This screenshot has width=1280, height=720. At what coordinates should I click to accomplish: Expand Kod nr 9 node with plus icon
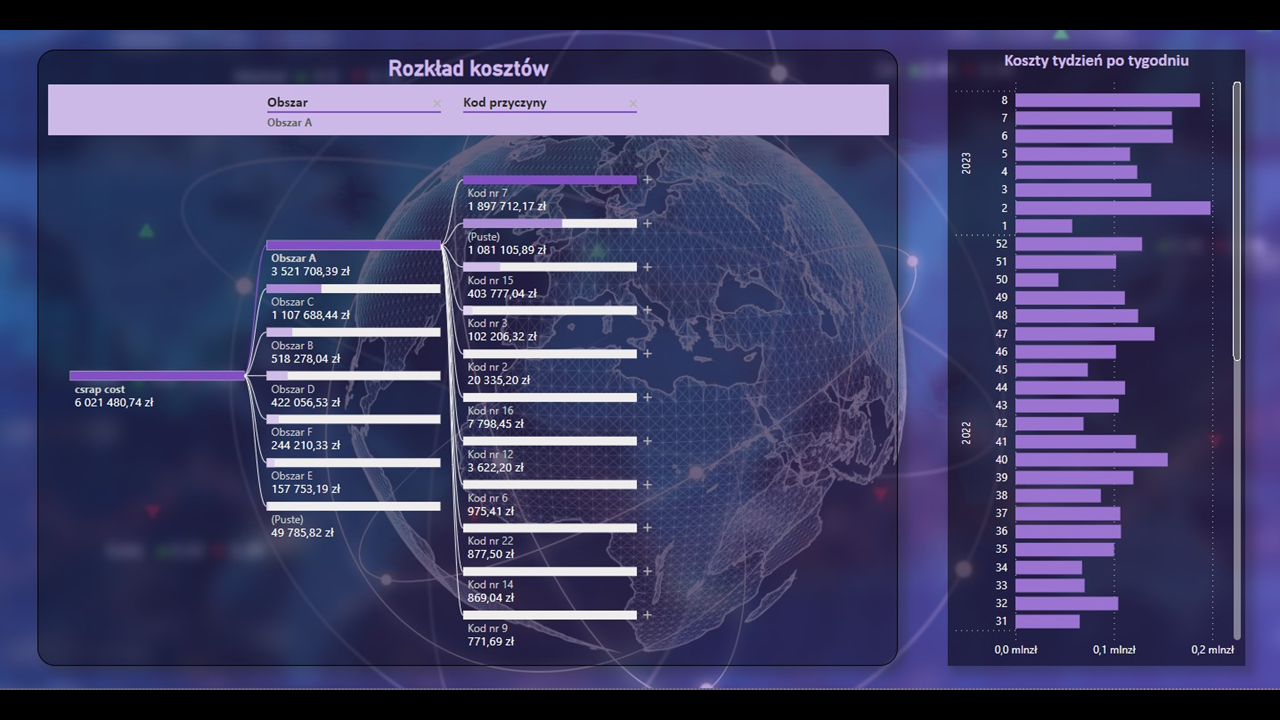point(647,615)
